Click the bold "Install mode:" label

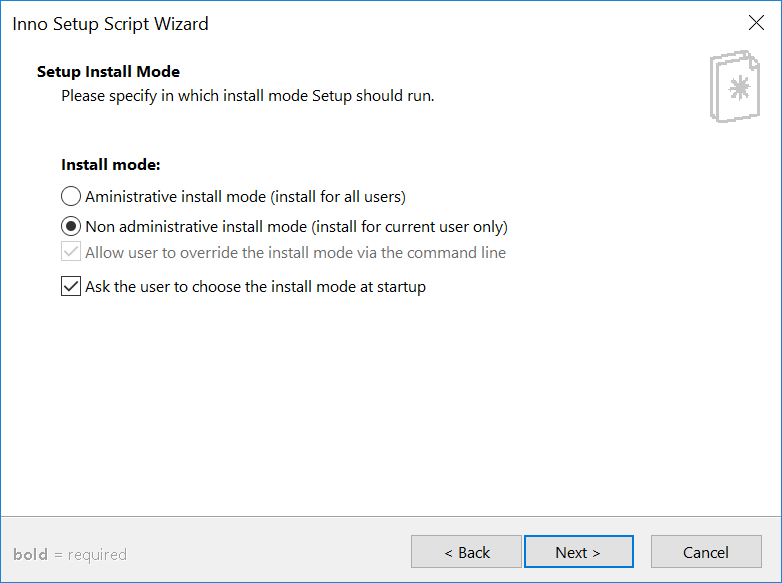[x=111, y=165]
